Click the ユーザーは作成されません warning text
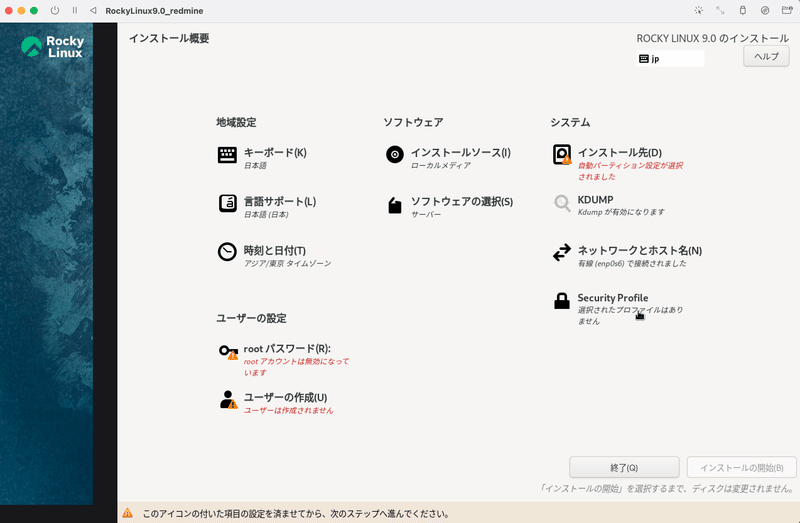This screenshot has height=523, width=800. (x=288, y=410)
